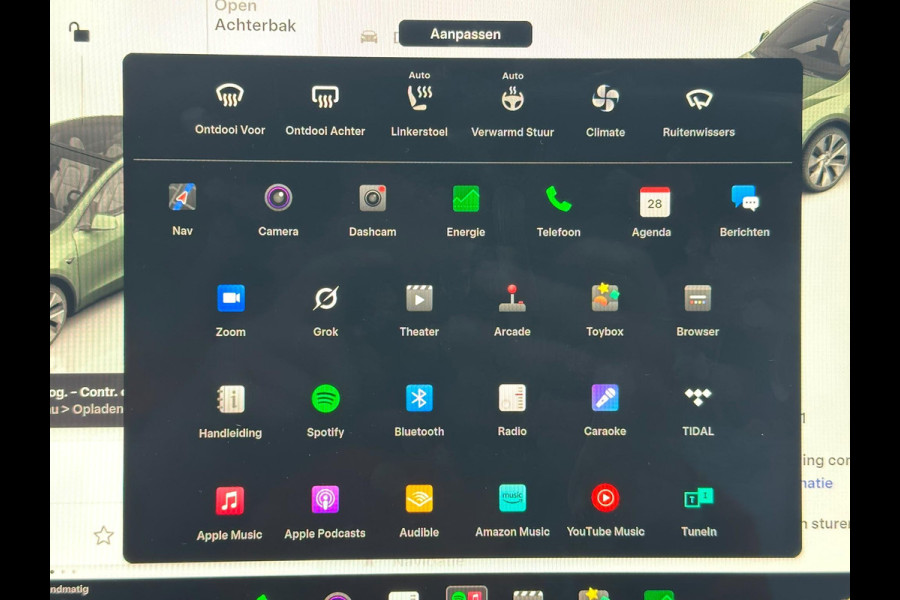Click the star favorite icon

pos(103,535)
